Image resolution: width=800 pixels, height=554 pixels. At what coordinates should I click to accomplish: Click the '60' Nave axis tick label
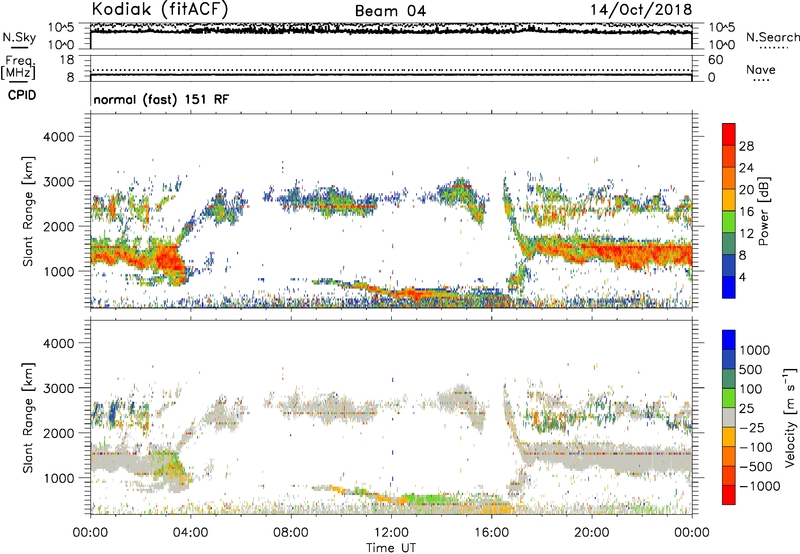pos(716,60)
